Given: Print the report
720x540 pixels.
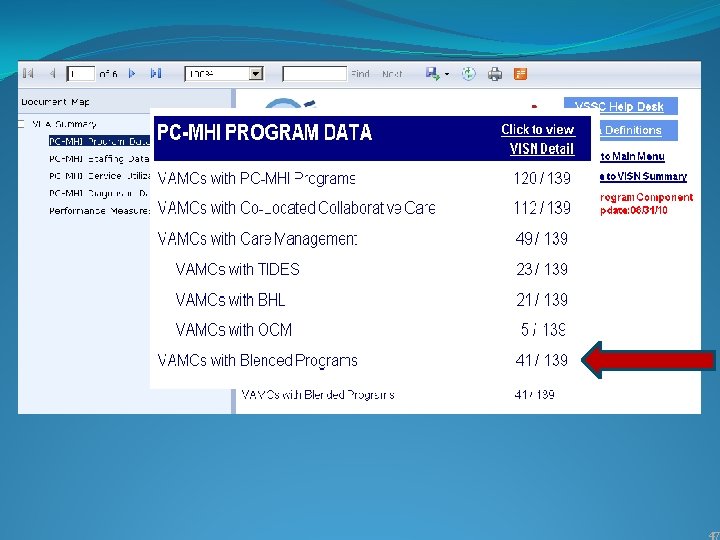Looking at the screenshot, I should (x=495, y=73).
